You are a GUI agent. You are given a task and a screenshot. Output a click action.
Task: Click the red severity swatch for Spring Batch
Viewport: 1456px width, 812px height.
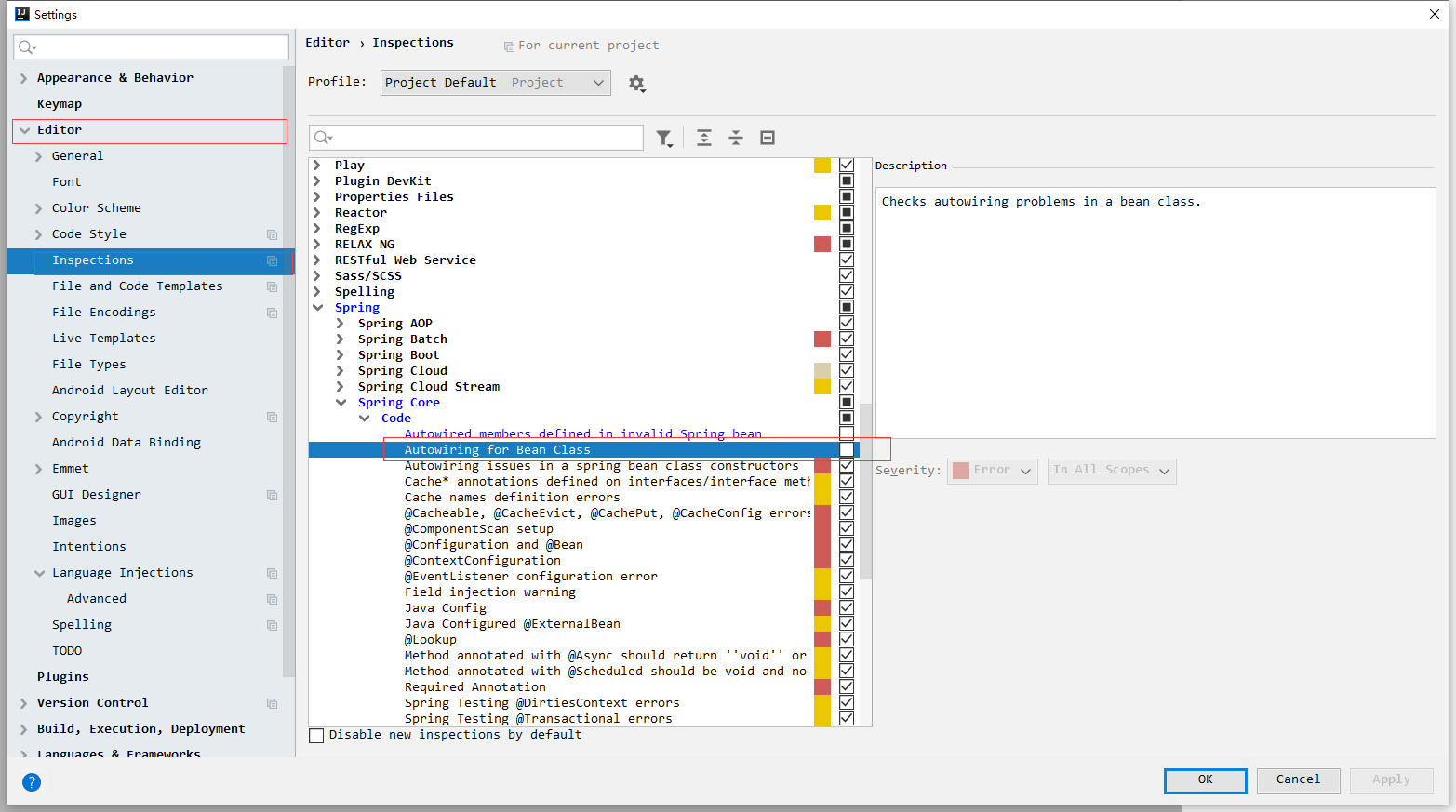(822, 339)
